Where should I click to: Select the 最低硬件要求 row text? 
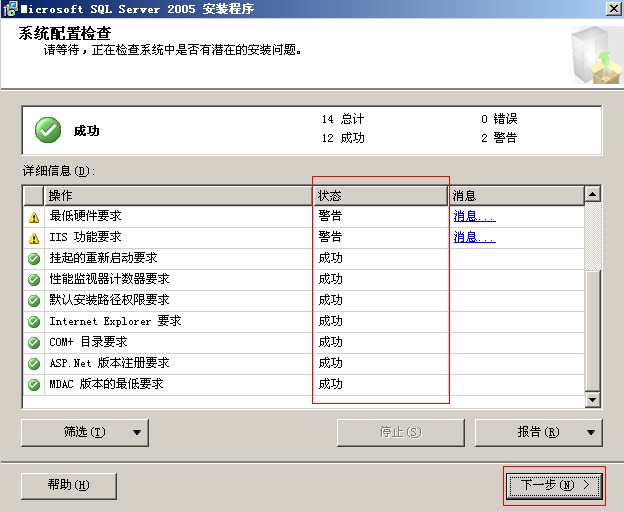[x=85, y=216]
